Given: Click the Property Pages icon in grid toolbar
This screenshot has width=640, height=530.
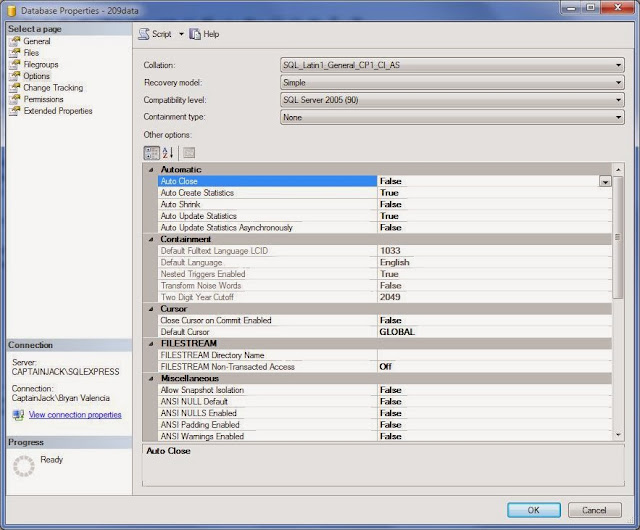Looking at the screenshot, I should (189, 153).
